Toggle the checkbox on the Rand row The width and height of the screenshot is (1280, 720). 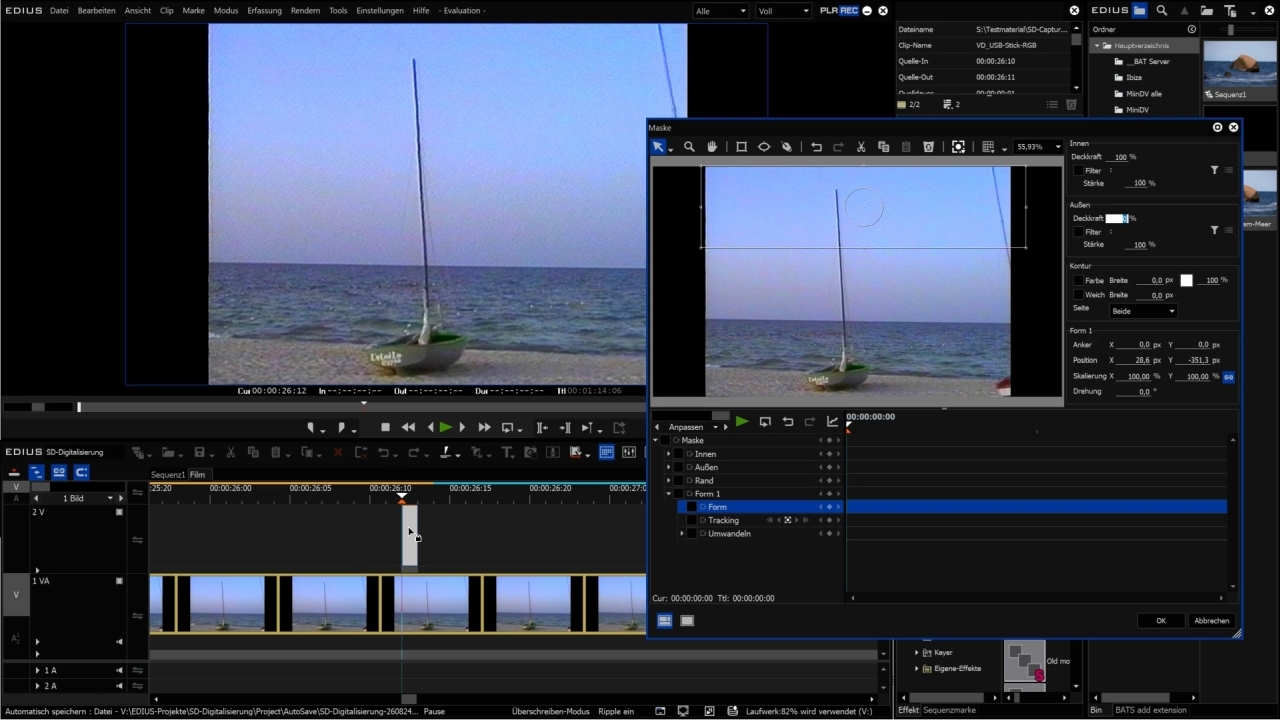[678, 481]
